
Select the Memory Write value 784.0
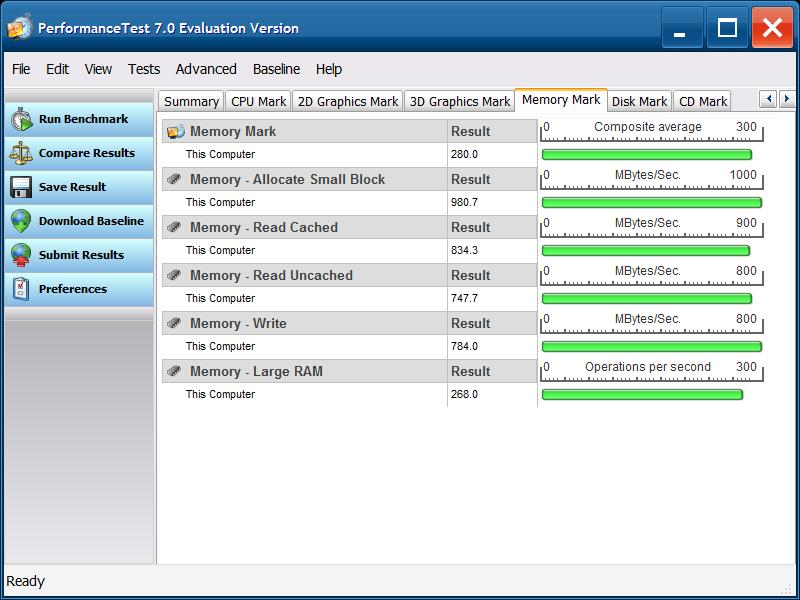pos(464,346)
